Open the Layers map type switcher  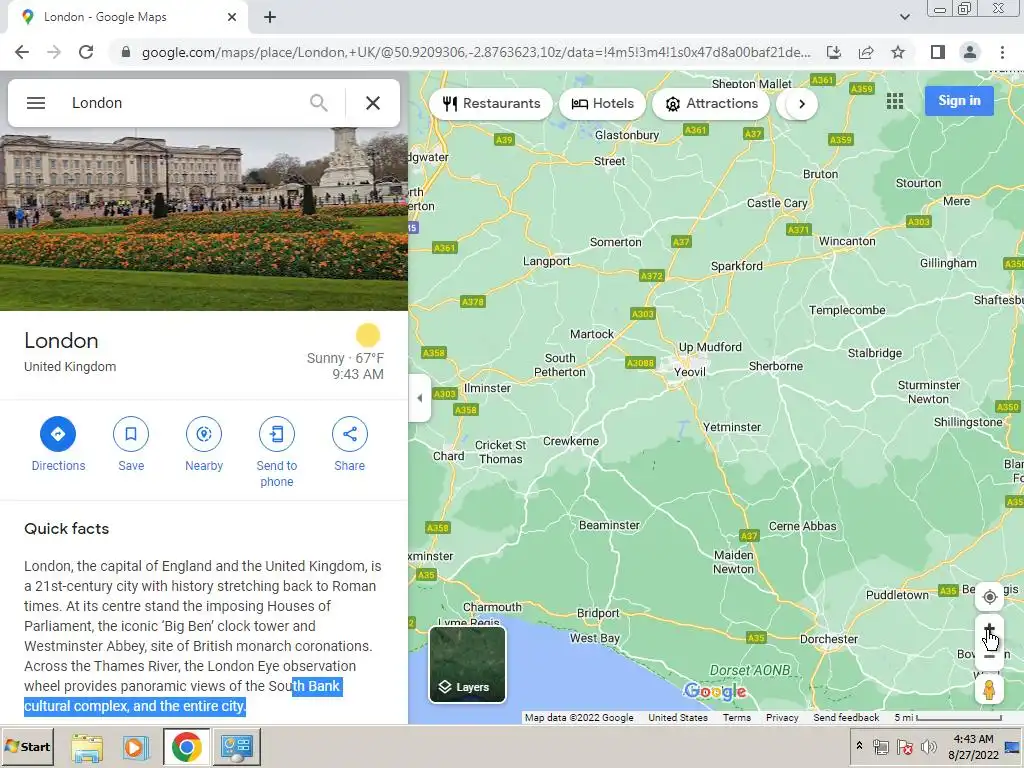468,664
